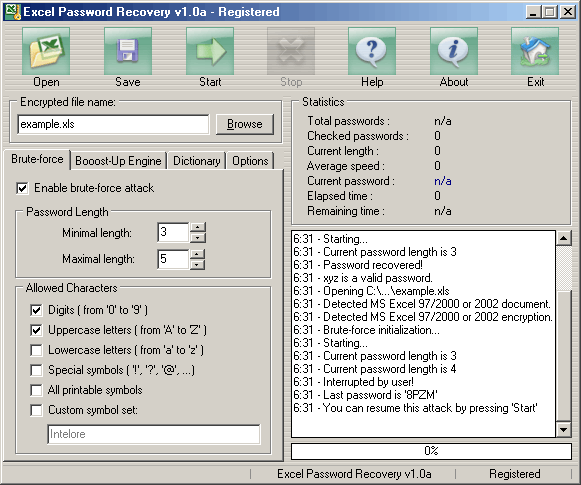Viewport: 581px width, 485px height.
Task: Uncheck Digits from '0' to '9'
Action: click(36, 310)
